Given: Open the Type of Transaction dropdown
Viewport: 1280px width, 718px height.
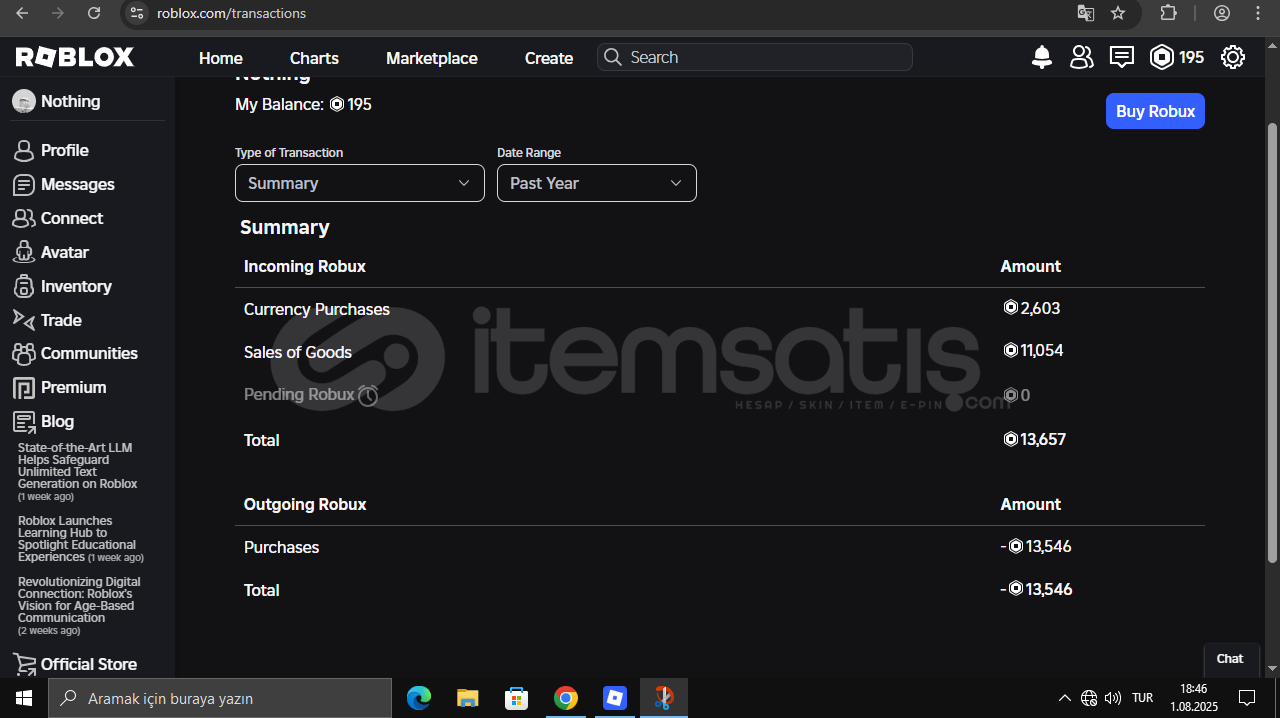Looking at the screenshot, I should coord(360,183).
